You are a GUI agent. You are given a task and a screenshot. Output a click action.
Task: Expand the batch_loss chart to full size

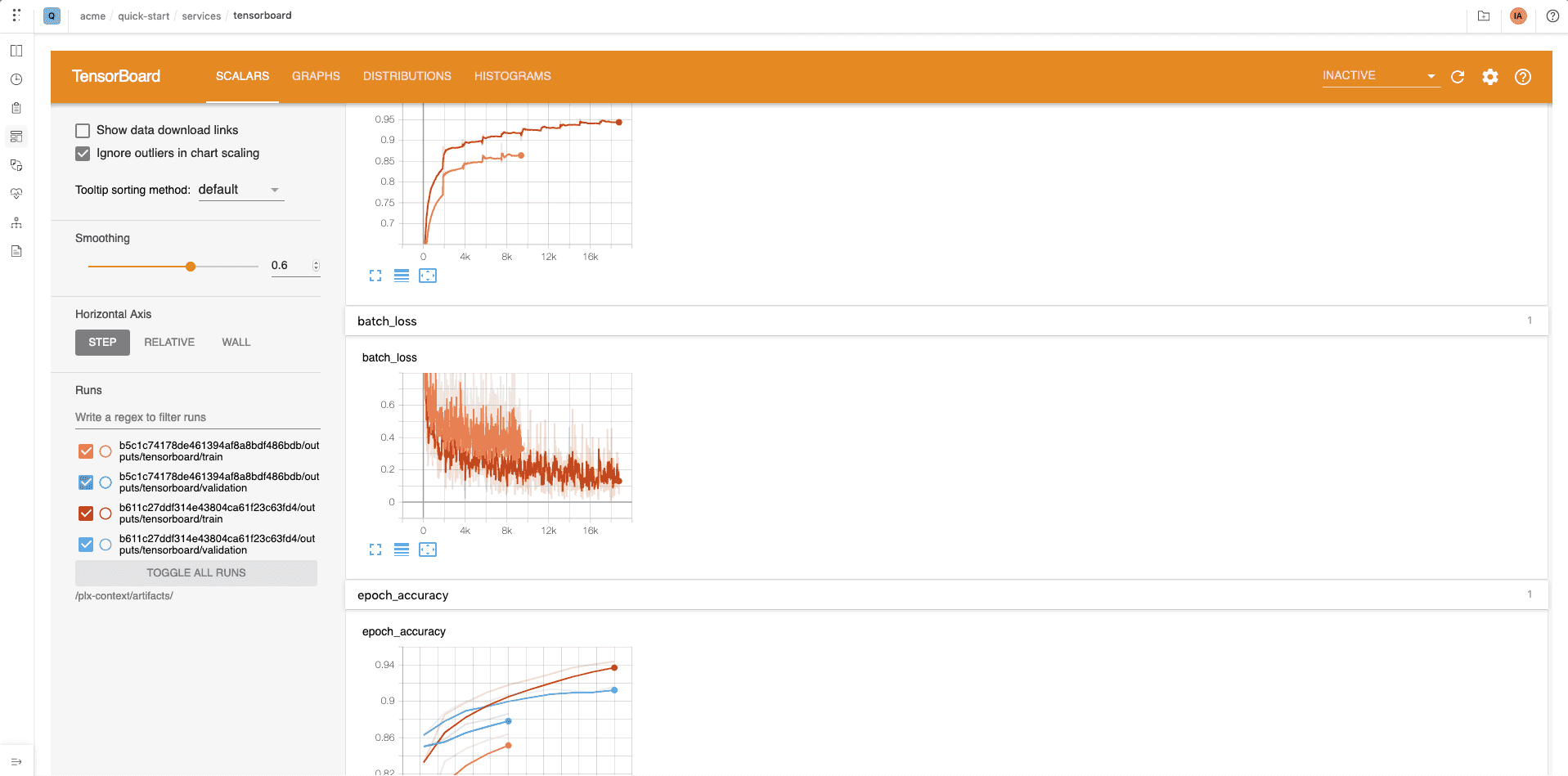tap(375, 549)
